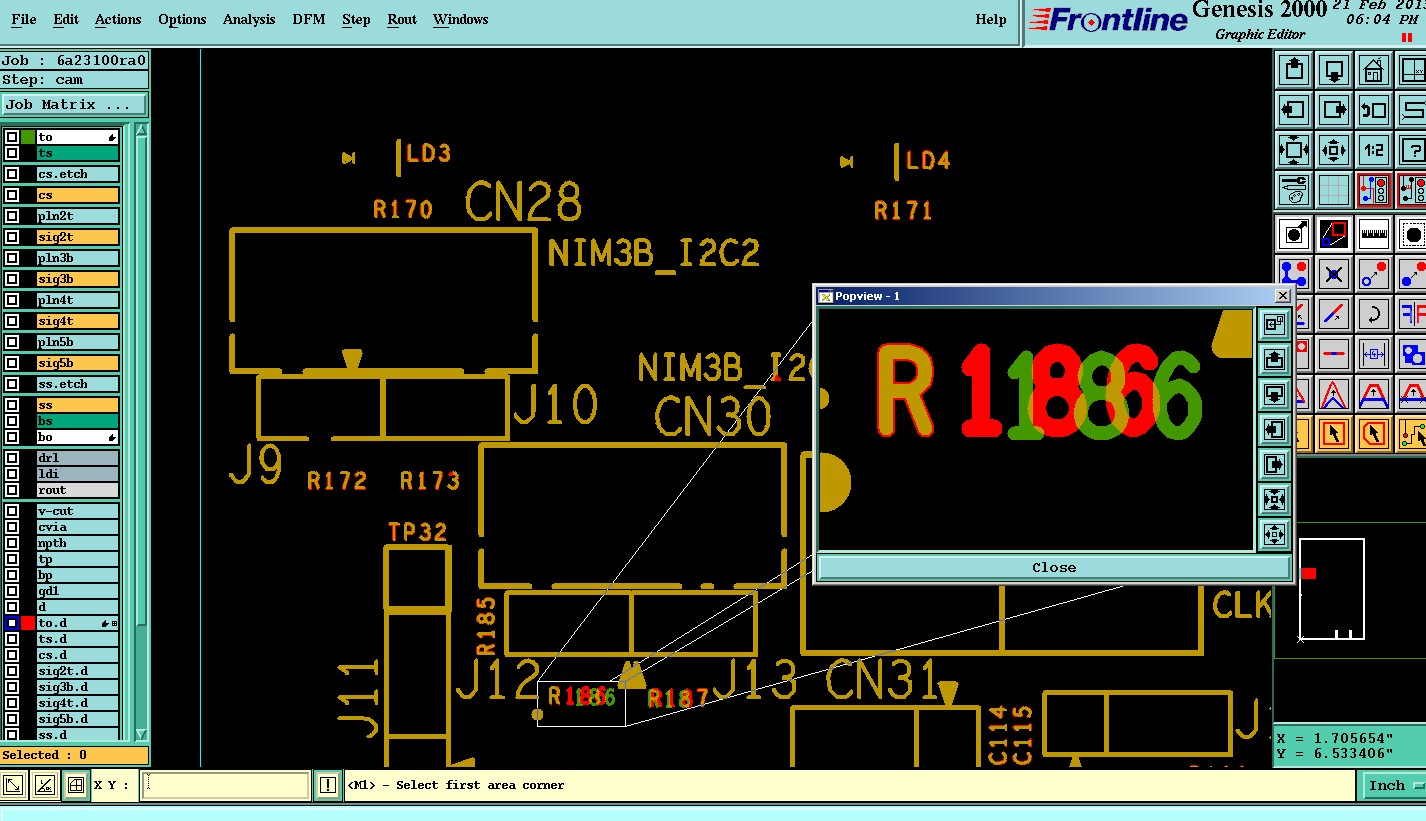This screenshot has height=821, width=1426.
Task: Click the 1:2 scale icon
Action: pyautogui.click(x=1374, y=150)
